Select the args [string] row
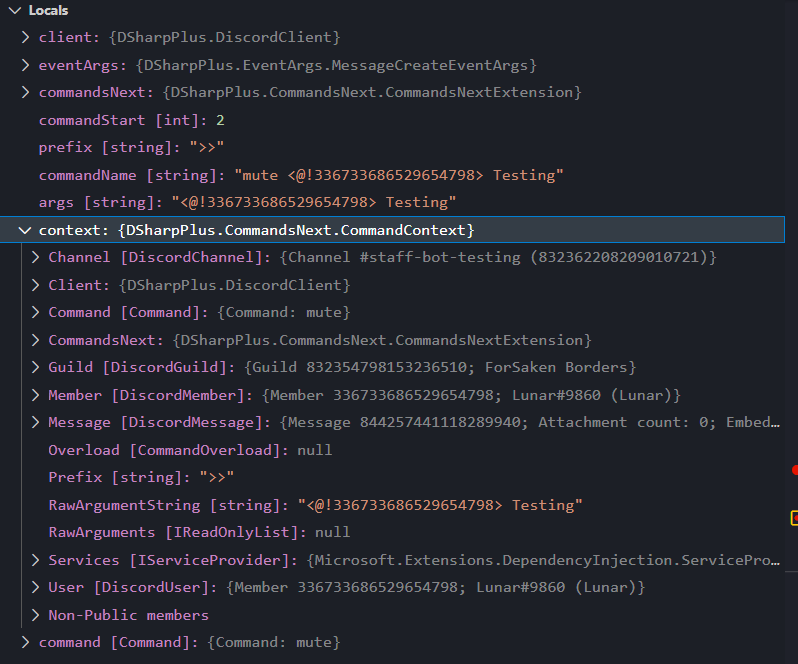This screenshot has height=664, width=798. pyautogui.click(x=392, y=203)
